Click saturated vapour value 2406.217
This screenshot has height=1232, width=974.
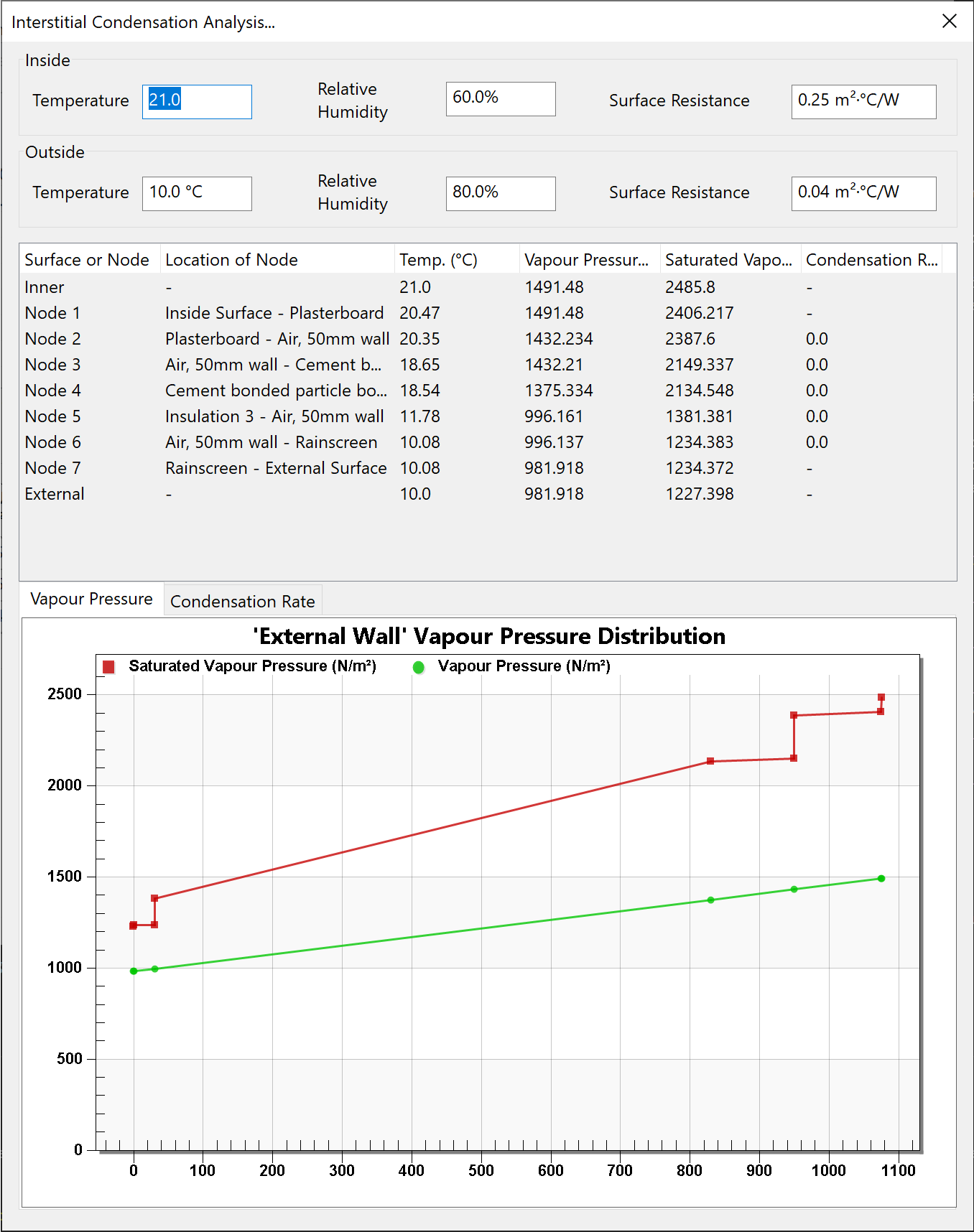[x=700, y=313]
